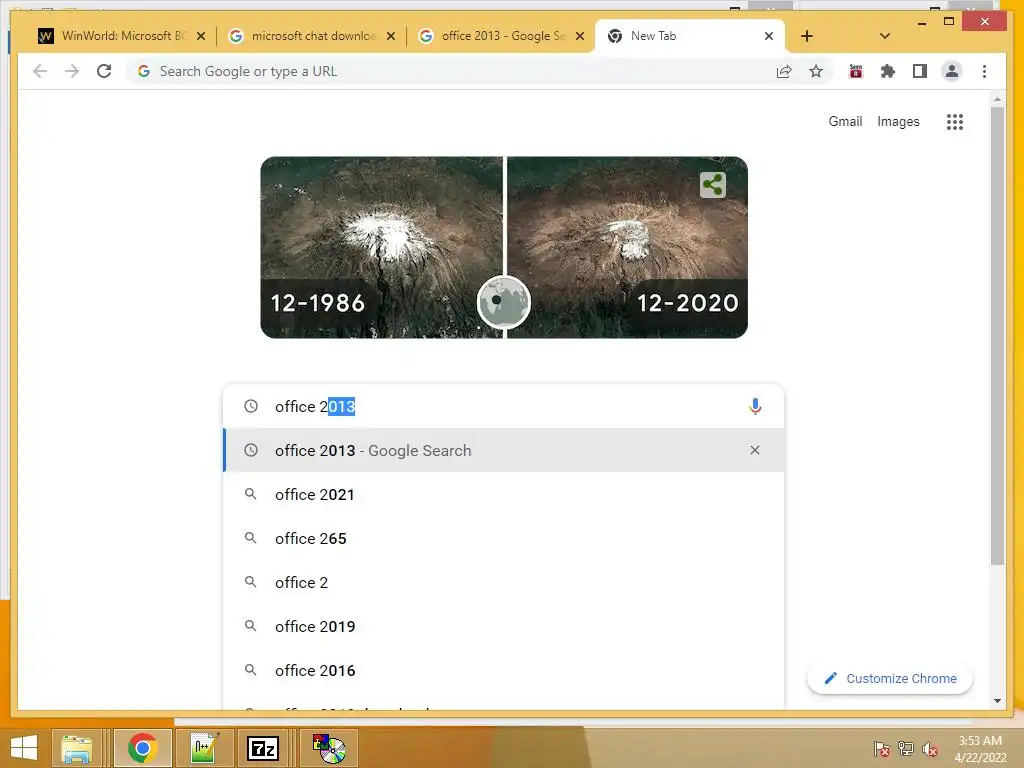Viewport: 1024px width, 768px height.
Task: Open Images link
Action: (x=898, y=121)
